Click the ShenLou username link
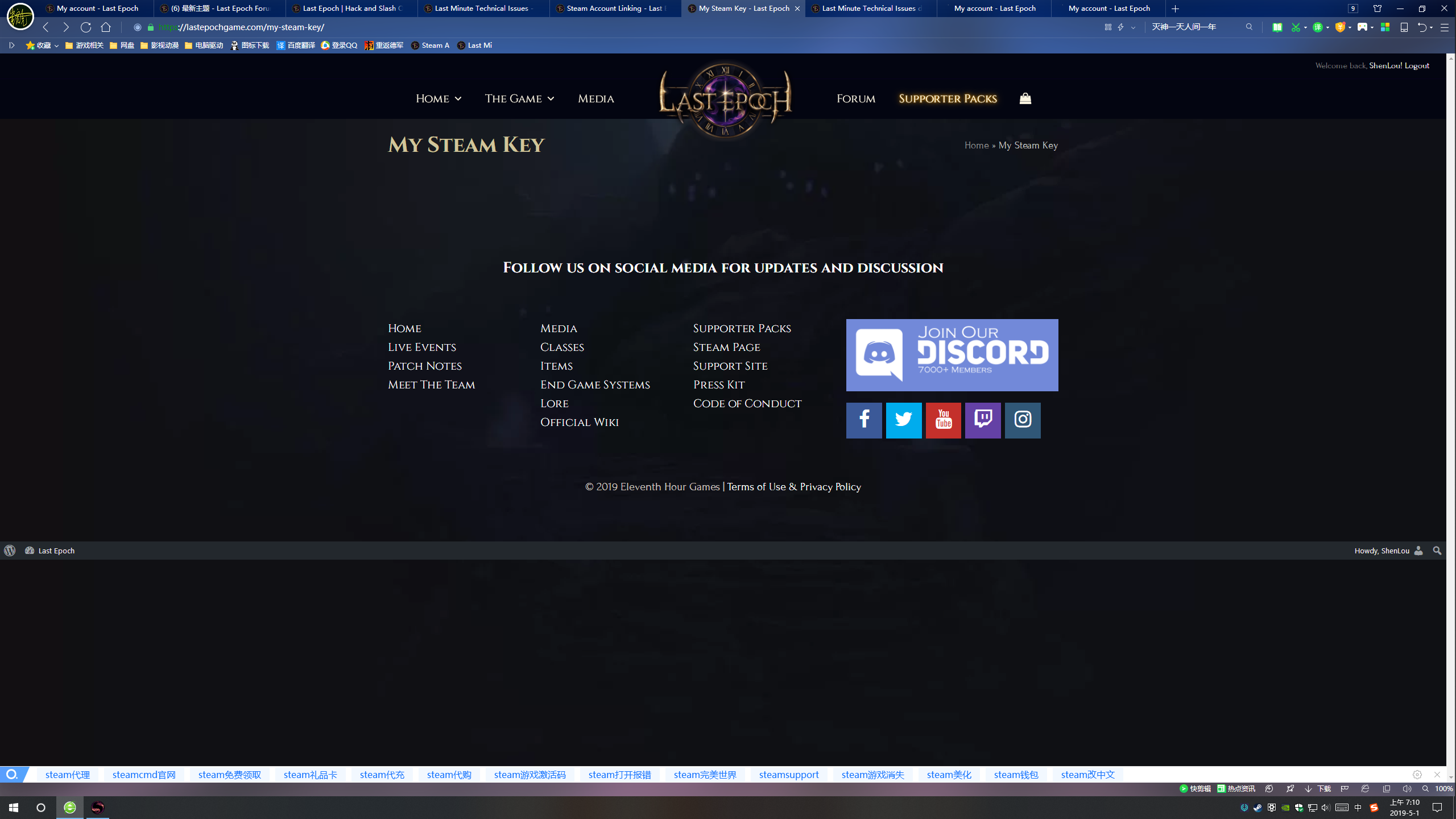Viewport: 1456px width, 819px height. coord(1385,65)
